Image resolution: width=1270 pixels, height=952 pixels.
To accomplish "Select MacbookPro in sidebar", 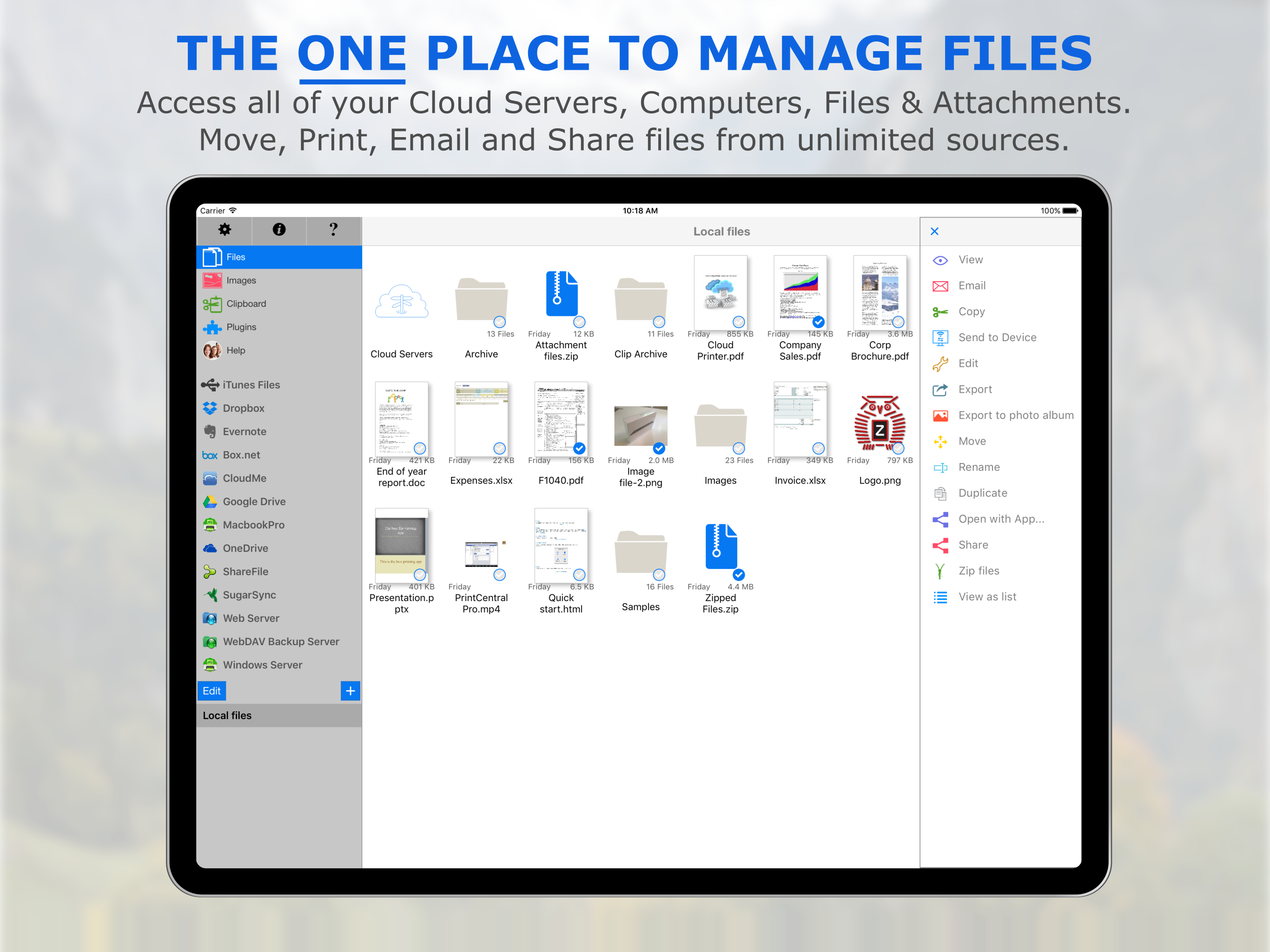I will point(279,525).
